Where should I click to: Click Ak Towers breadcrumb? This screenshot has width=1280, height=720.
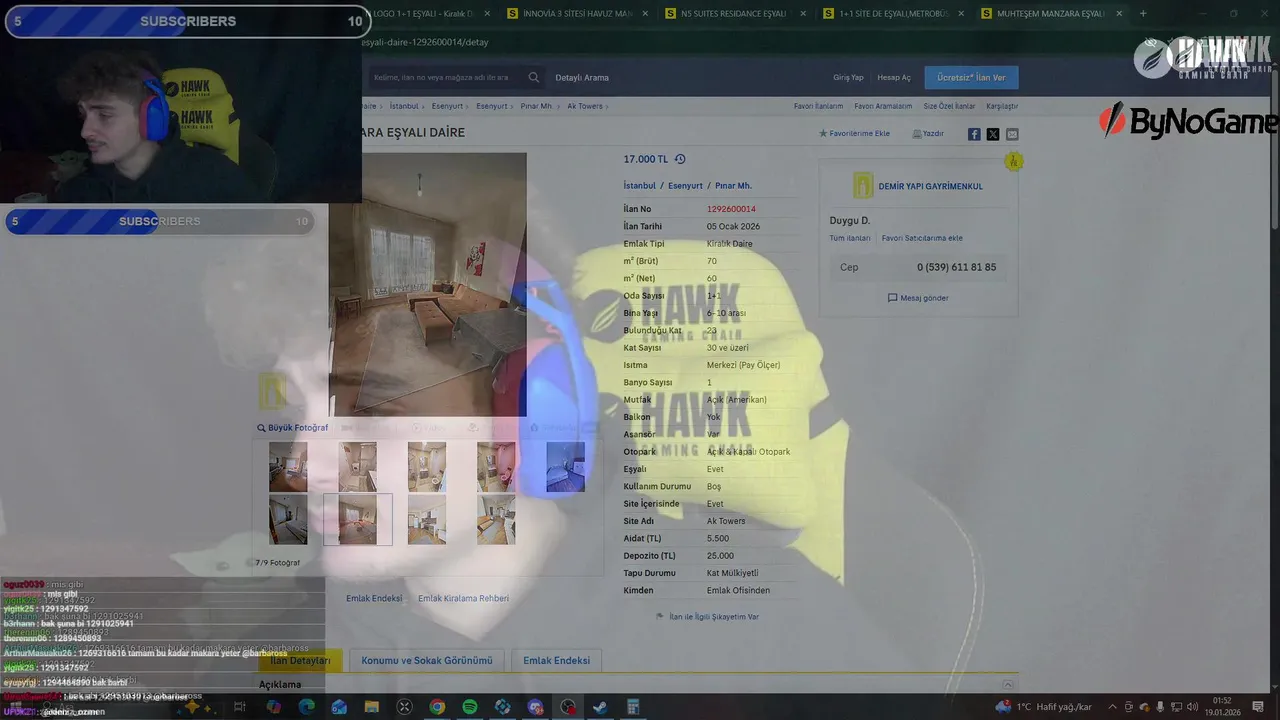(x=585, y=106)
